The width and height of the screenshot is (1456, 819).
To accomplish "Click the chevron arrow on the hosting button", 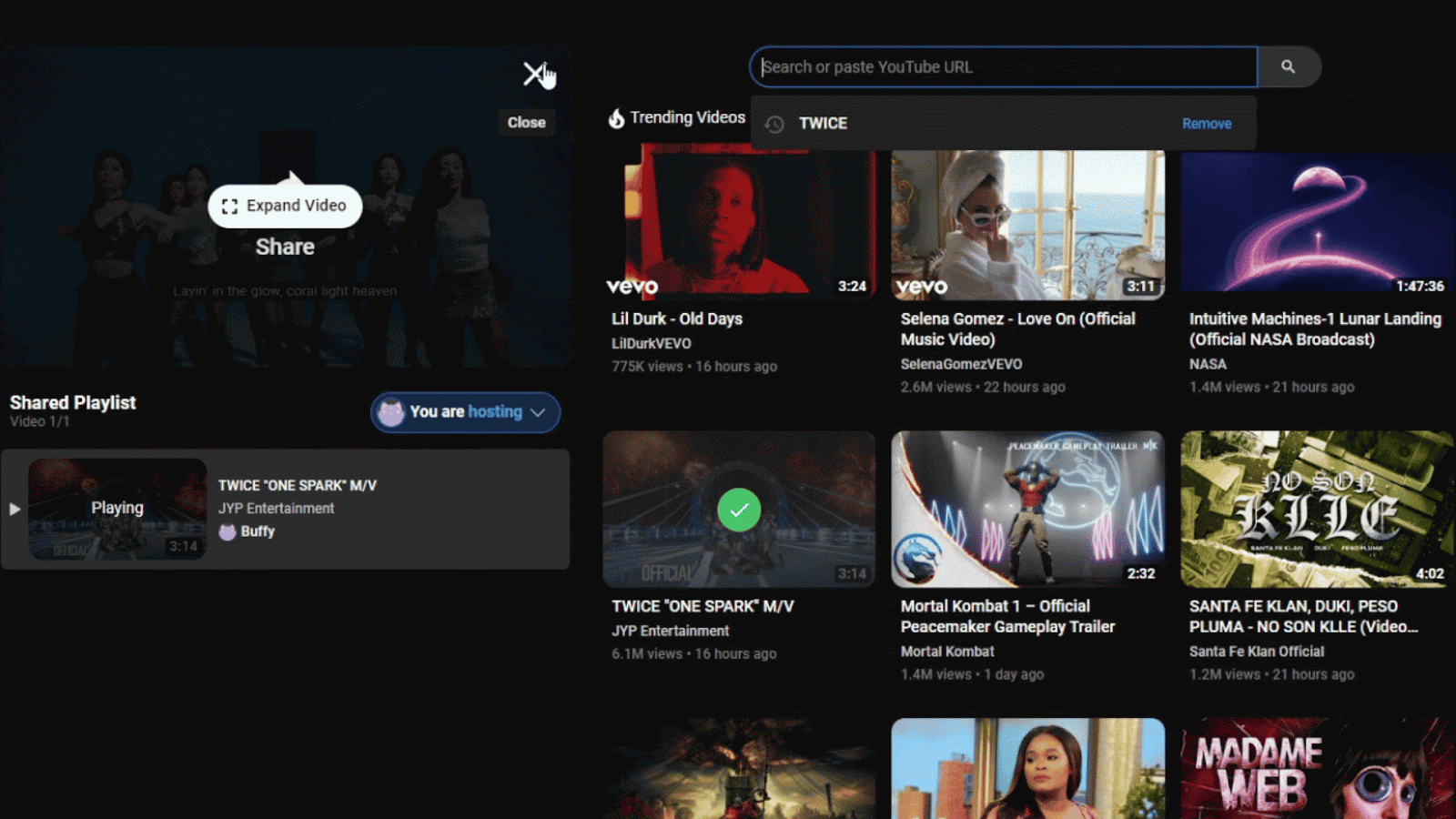I will pyautogui.click(x=538, y=412).
